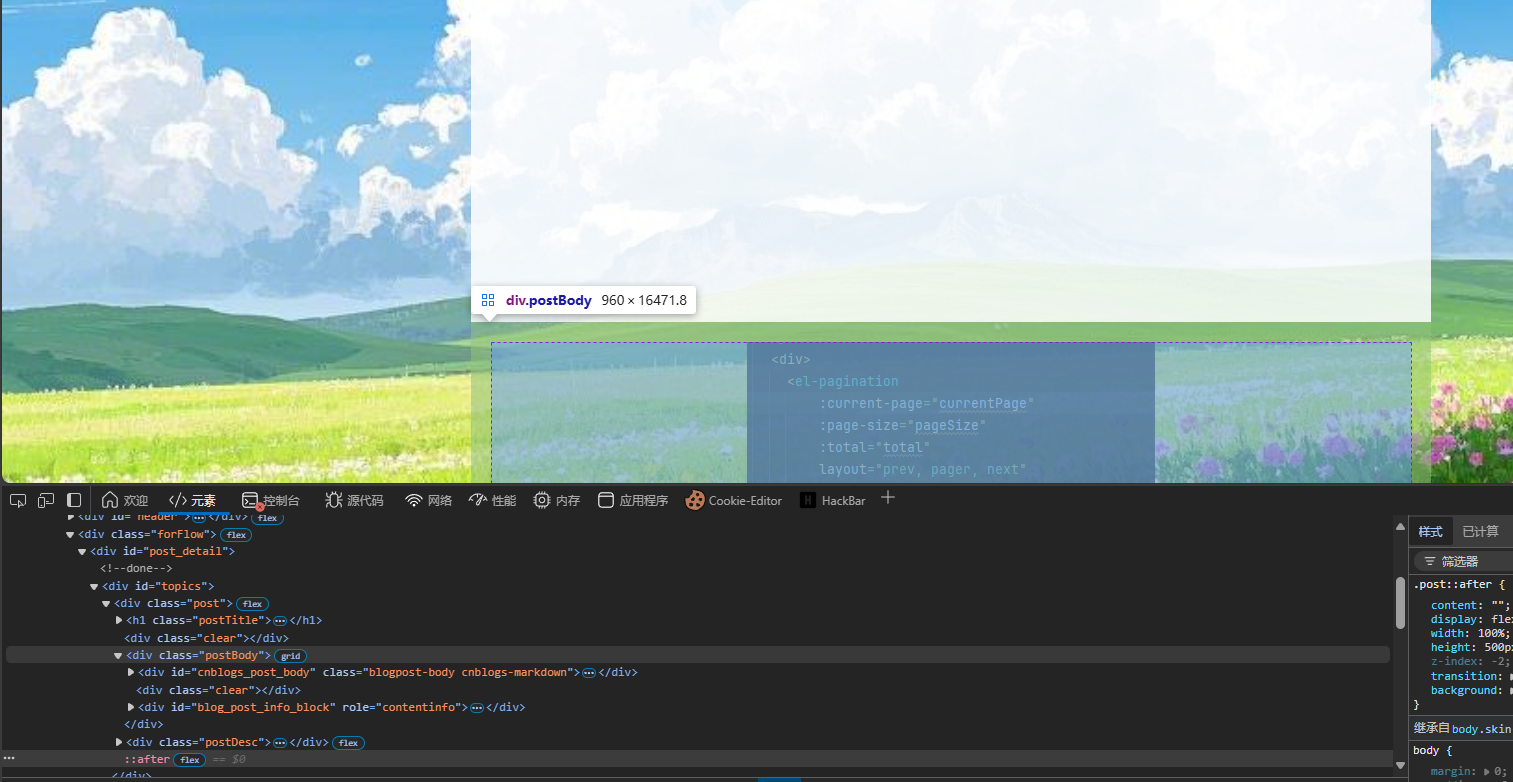Select the ::after pseudo-element row

pyautogui.click(x=697, y=759)
